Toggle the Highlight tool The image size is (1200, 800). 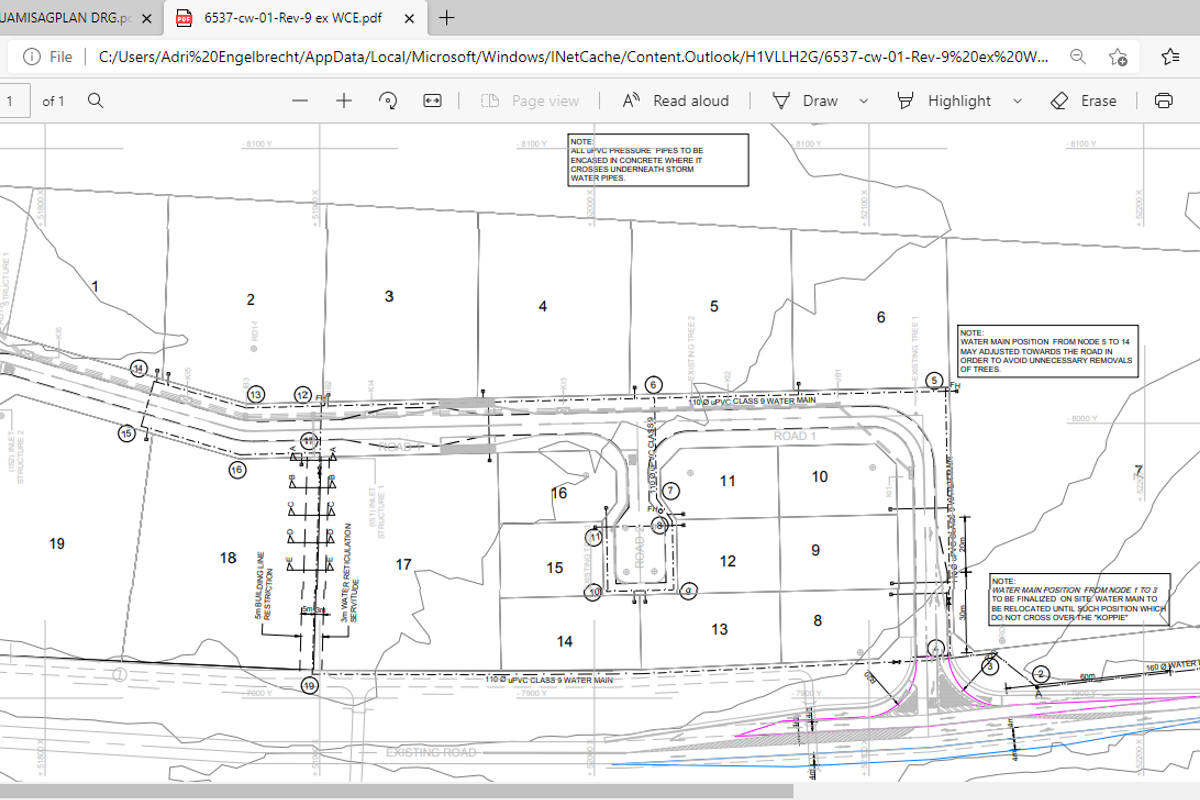[x=945, y=101]
